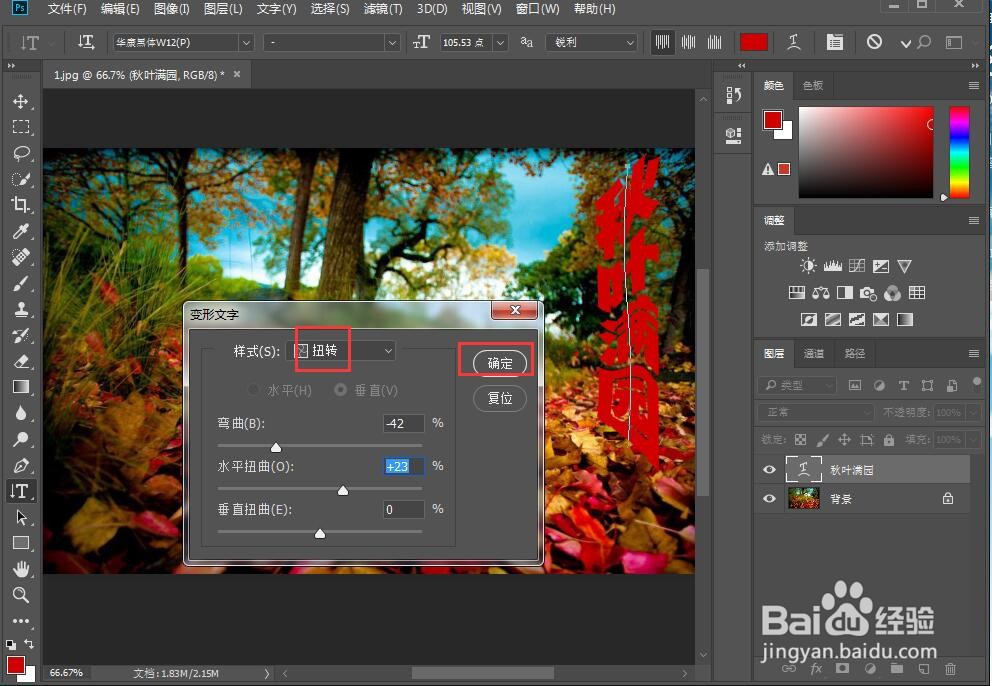
Task: Switch to the 路径 tab
Action: tap(855, 353)
